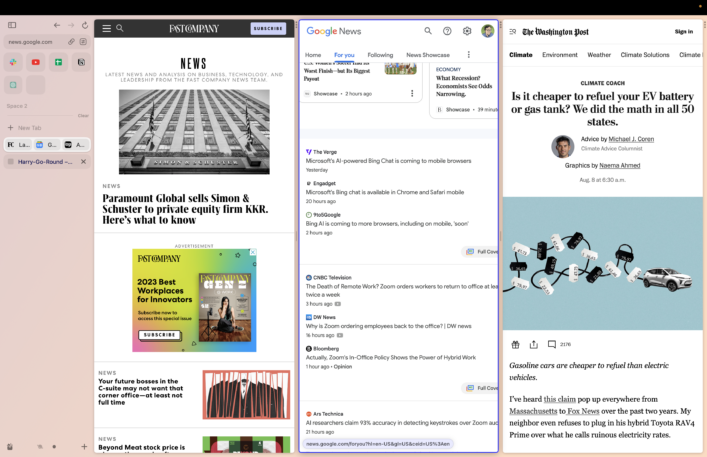The image size is (707, 457).
Task: Open the News Showcase tab
Action: (428, 55)
